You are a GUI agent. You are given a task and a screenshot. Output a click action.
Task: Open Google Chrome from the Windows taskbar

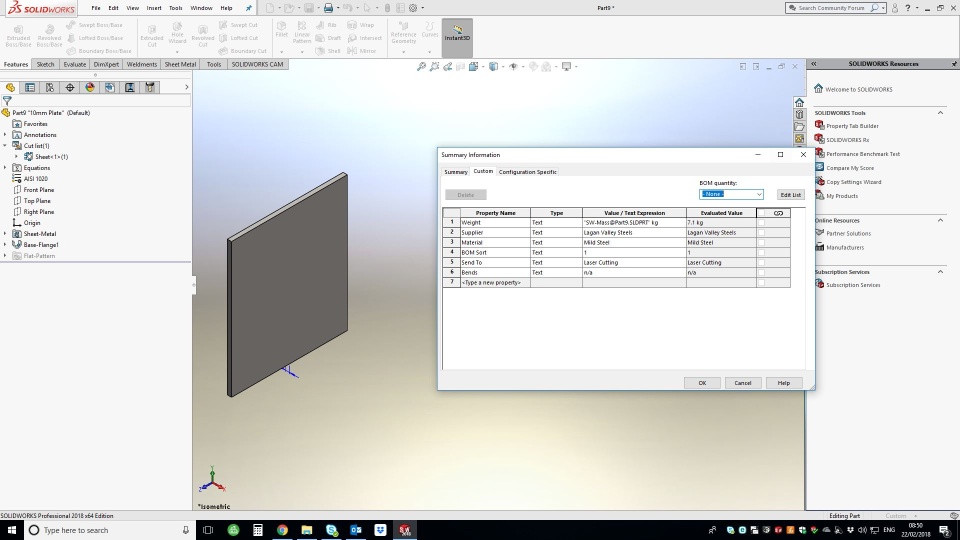282,530
